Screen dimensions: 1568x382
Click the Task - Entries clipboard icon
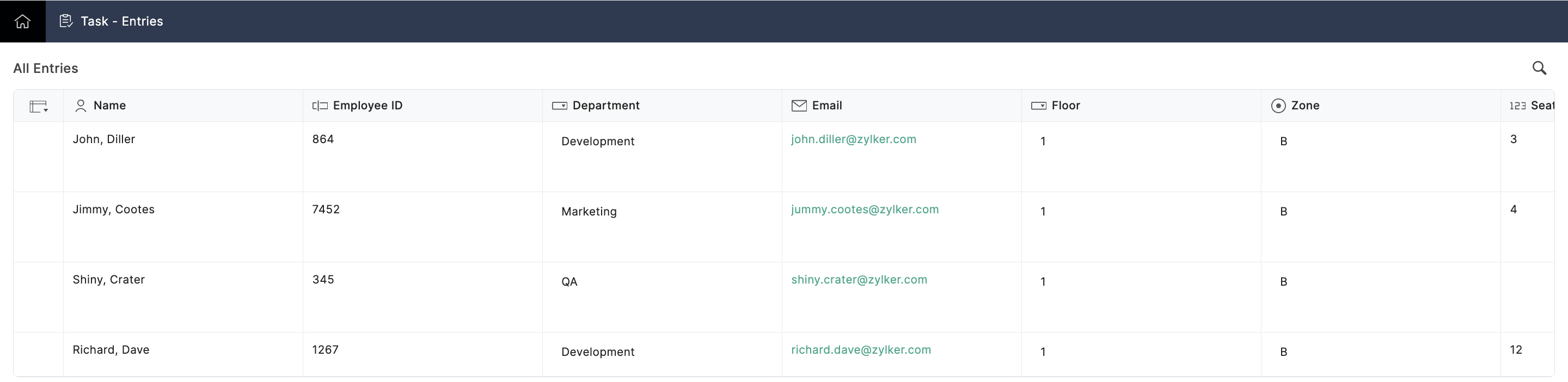pos(66,21)
